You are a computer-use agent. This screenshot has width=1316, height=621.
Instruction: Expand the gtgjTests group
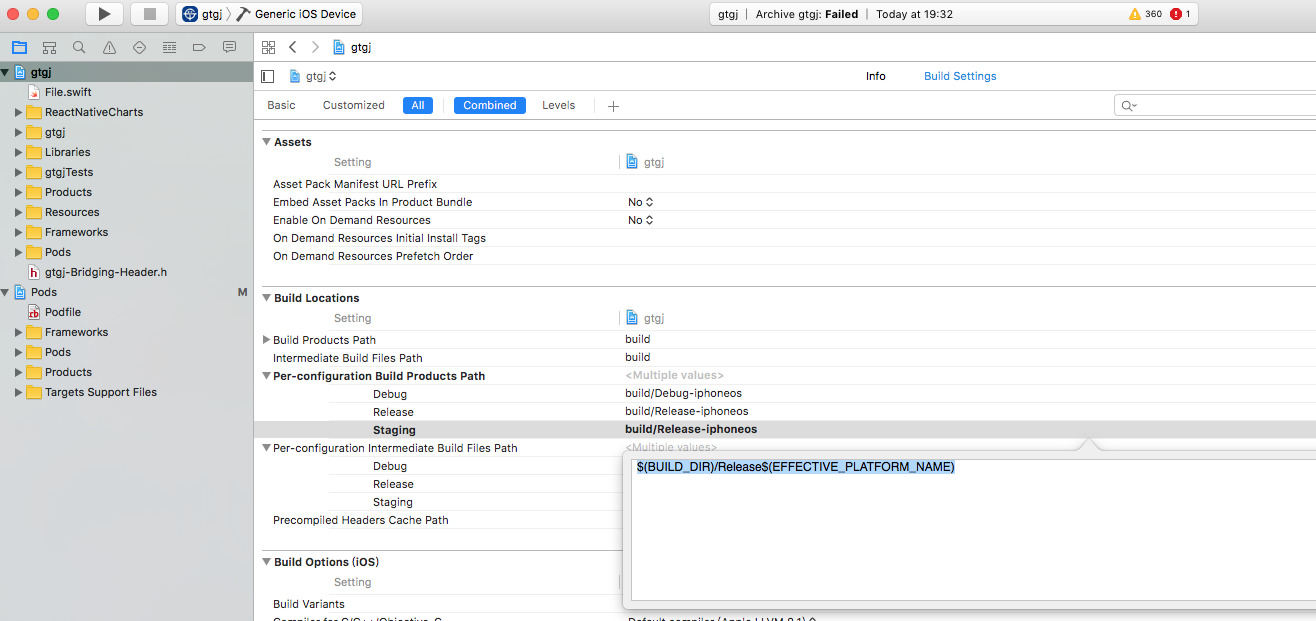pos(18,172)
